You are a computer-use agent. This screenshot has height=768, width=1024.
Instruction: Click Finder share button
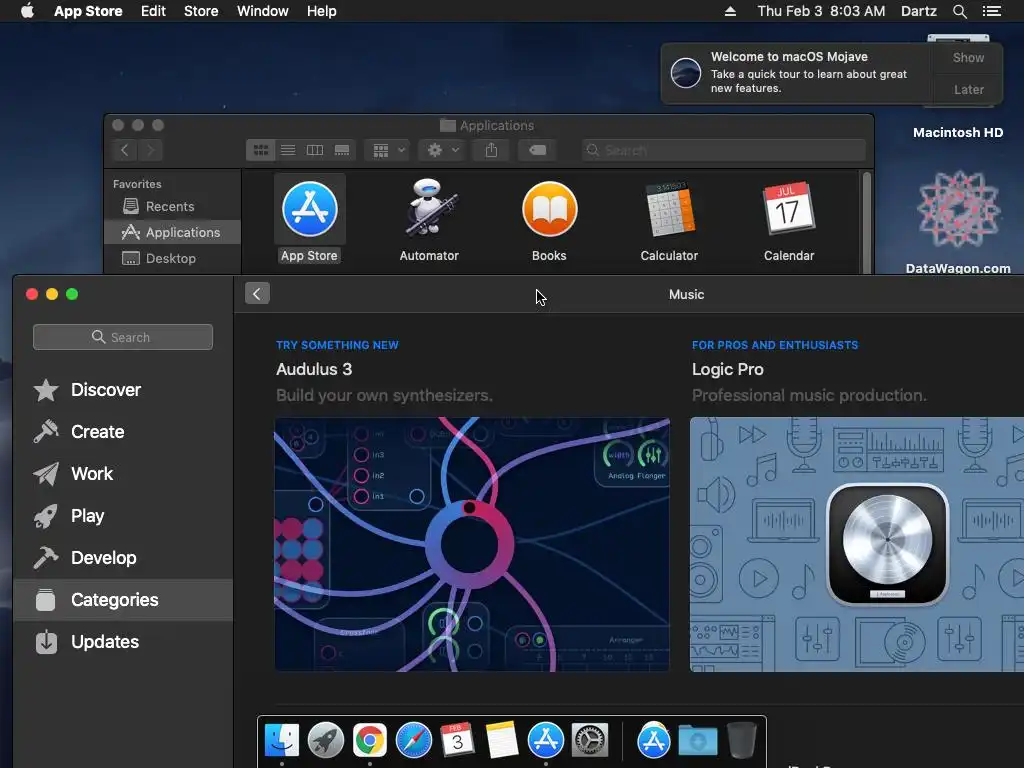[x=491, y=150]
